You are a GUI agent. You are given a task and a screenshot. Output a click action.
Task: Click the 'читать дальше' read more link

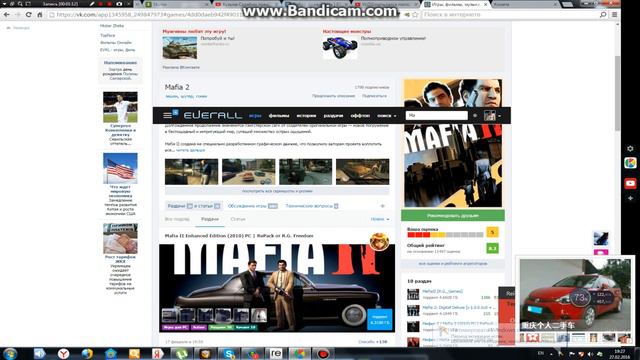pos(191,150)
